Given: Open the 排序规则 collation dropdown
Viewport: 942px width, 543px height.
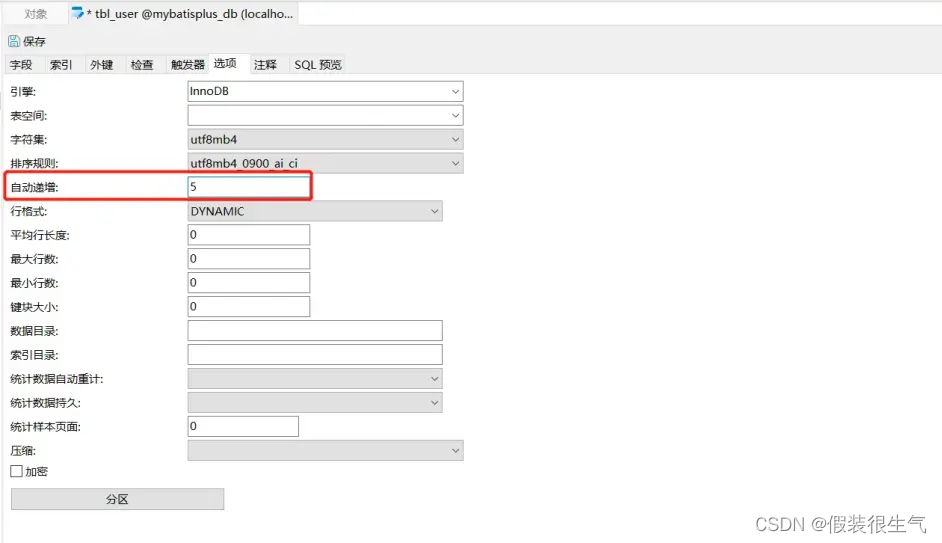Looking at the screenshot, I should click(x=325, y=163).
